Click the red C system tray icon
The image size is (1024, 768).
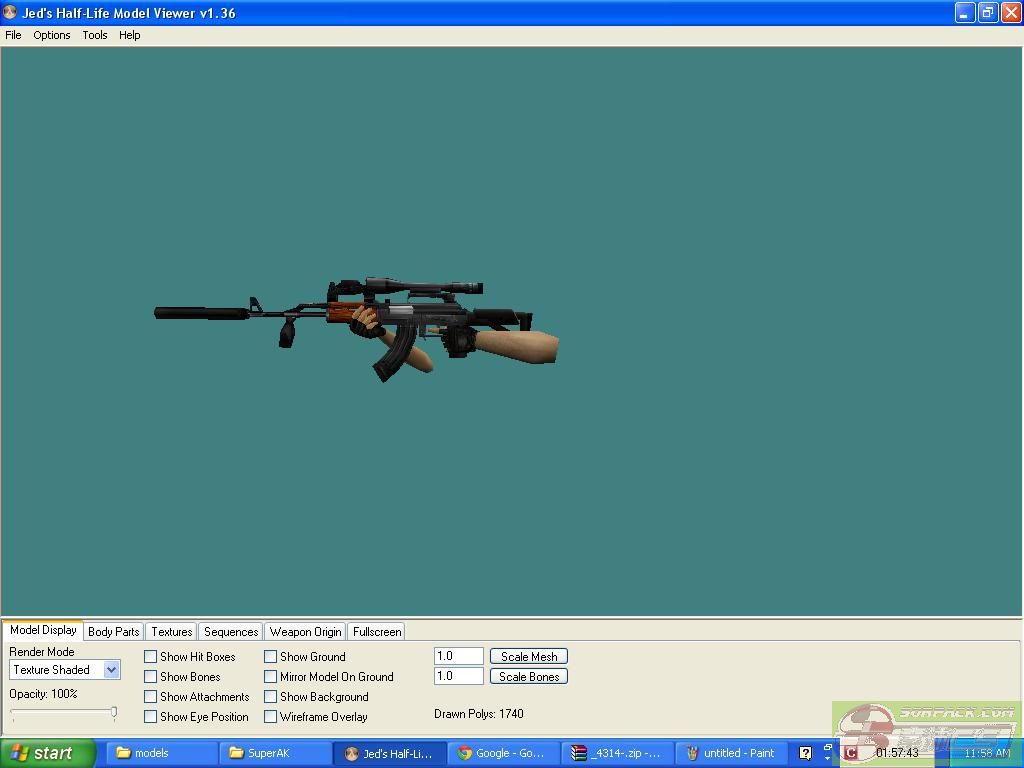click(x=850, y=754)
